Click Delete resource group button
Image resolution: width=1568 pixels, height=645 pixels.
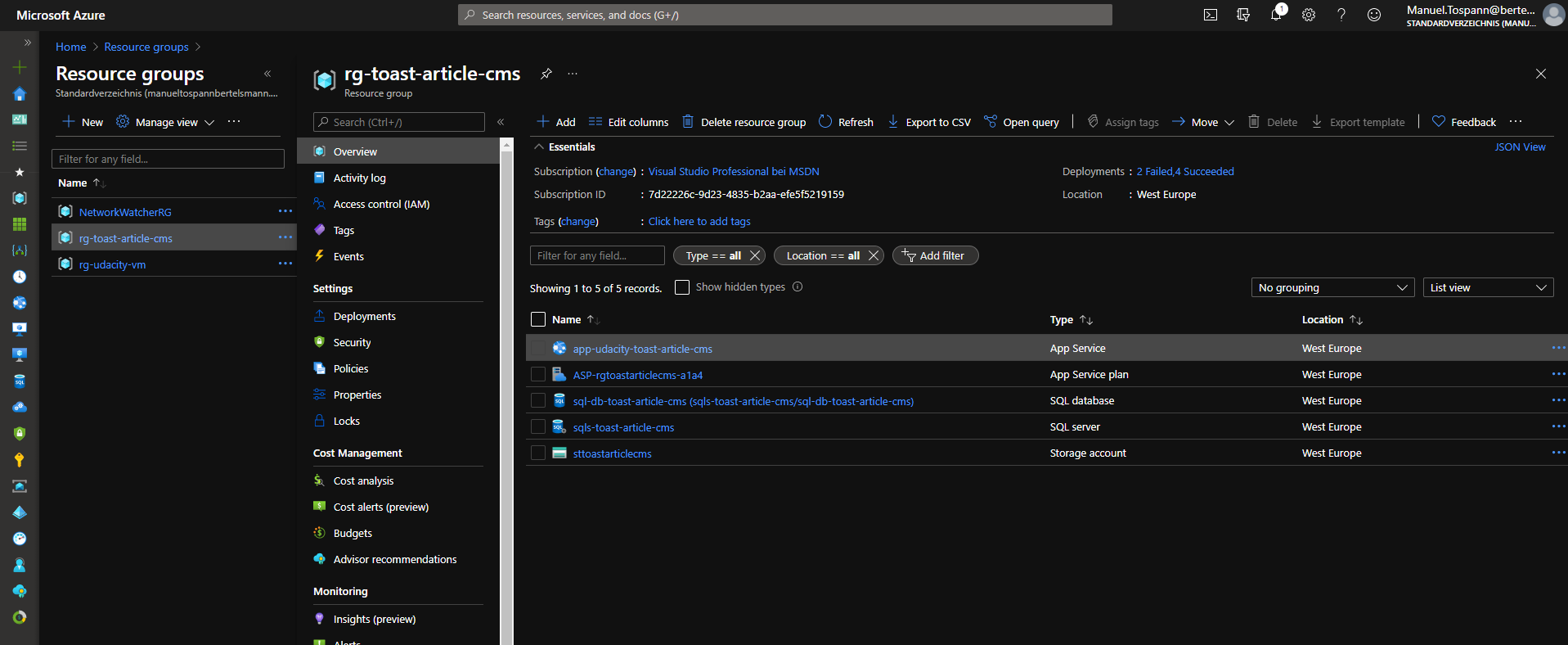744,122
